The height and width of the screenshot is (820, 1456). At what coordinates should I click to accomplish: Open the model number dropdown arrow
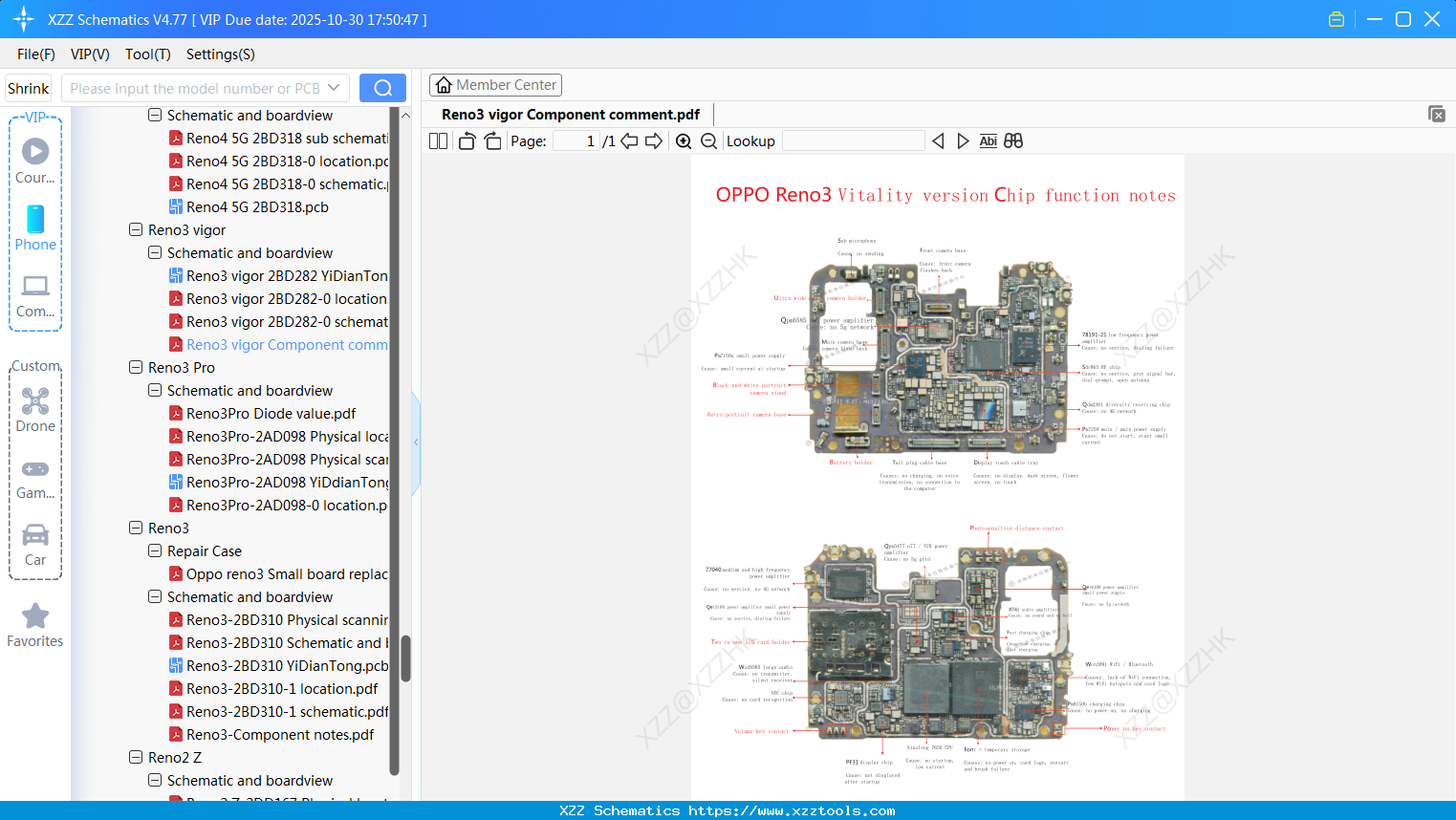[334, 88]
